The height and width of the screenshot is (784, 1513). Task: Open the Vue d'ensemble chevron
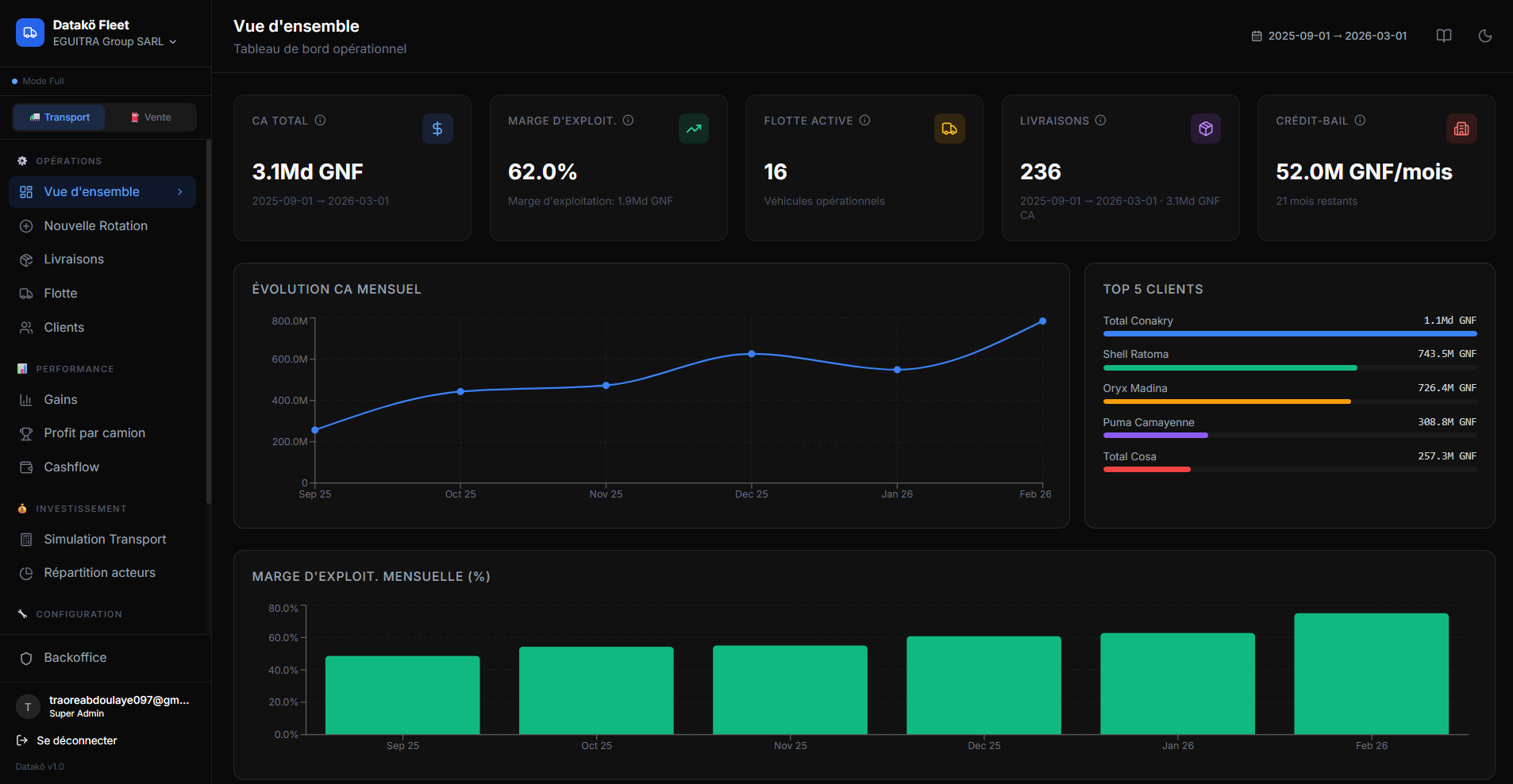pos(181,191)
